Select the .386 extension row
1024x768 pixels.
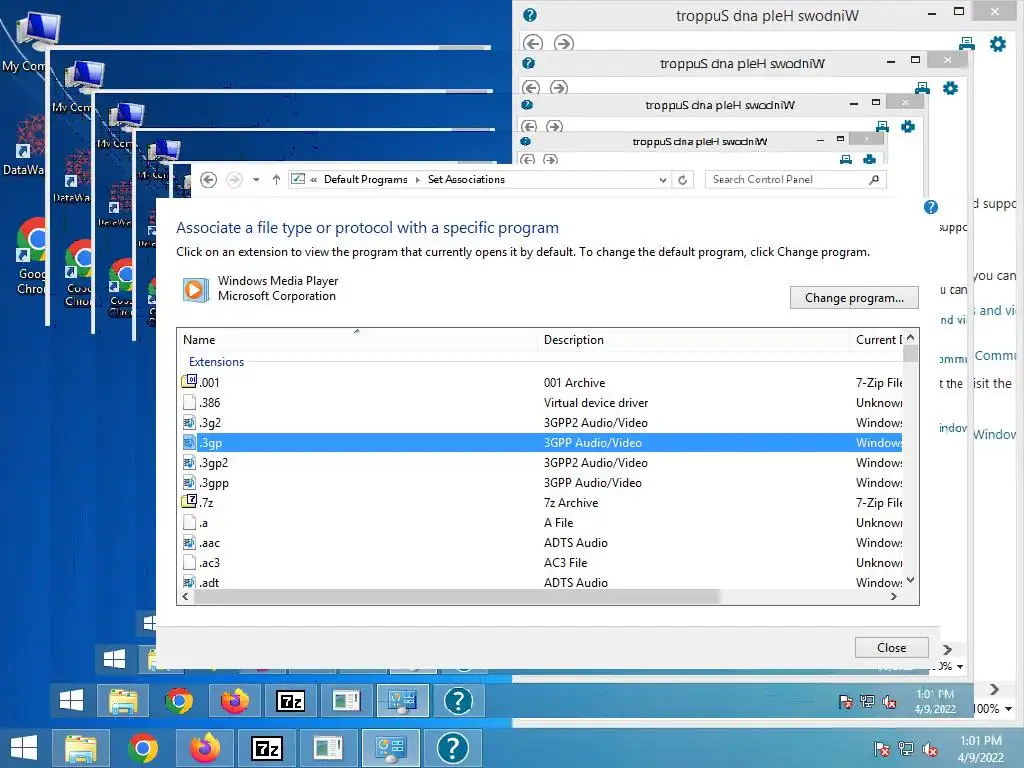tap(540, 403)
